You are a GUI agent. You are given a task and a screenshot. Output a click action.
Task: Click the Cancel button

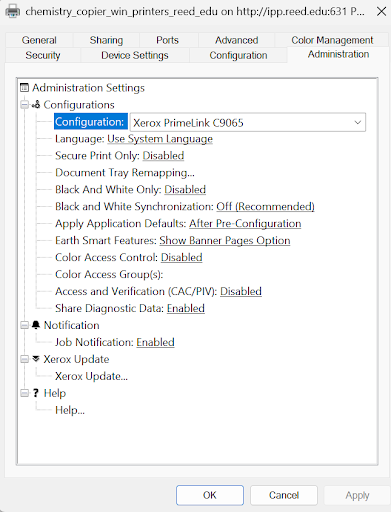click(x=284, y=495)
